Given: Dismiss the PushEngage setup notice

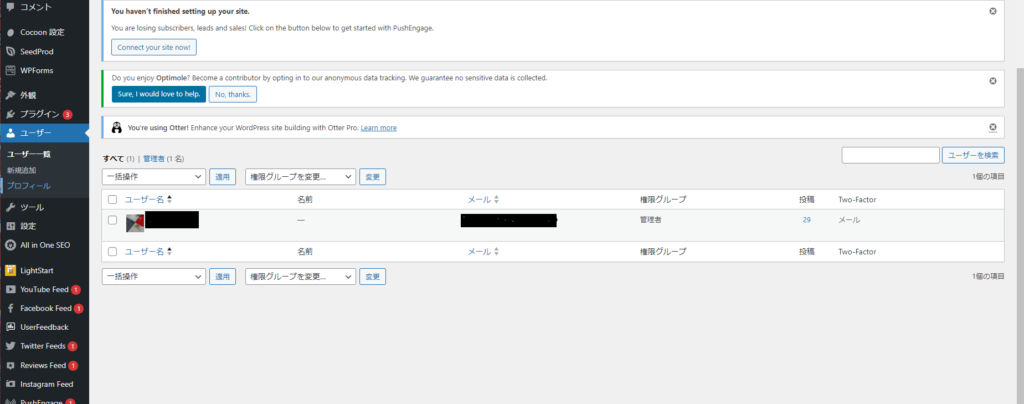Looking at the screenshot, I should pyautogui.click(x=993, y=11).
